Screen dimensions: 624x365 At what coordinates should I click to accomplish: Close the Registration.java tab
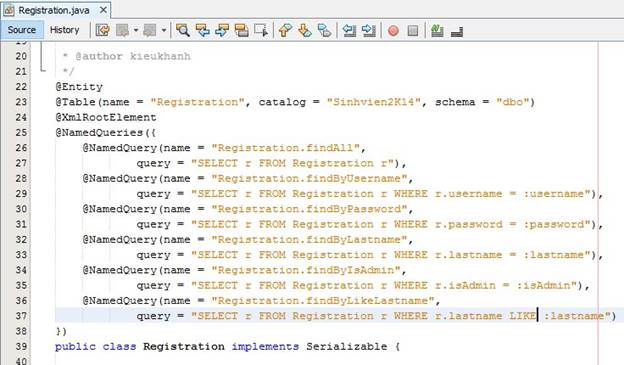[x=103, y=10]
